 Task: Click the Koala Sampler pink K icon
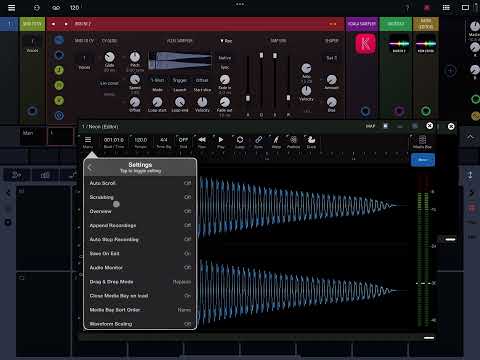[365, 44]
